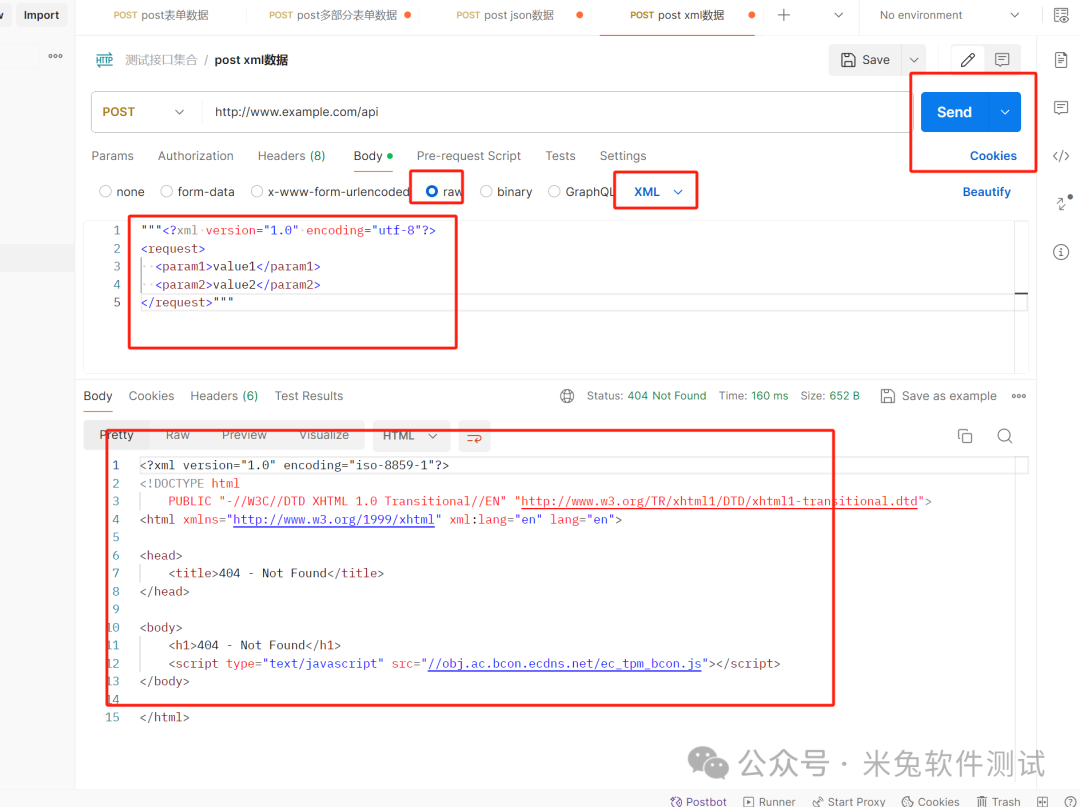Open the Tests tab
1080x807 pixels.
(x=560, y=156)
